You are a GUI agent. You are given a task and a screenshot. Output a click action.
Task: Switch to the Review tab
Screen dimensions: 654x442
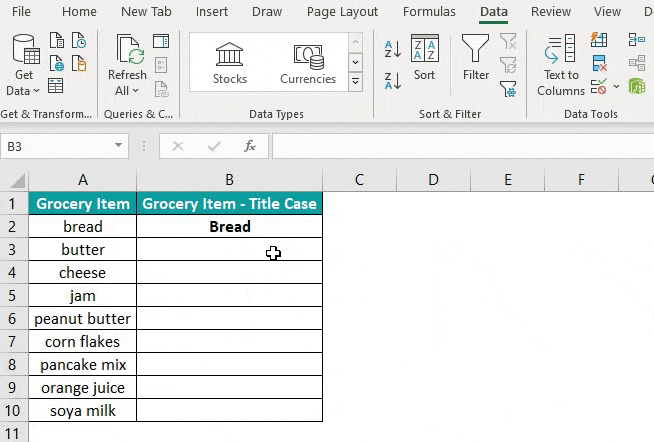point(551,12)
